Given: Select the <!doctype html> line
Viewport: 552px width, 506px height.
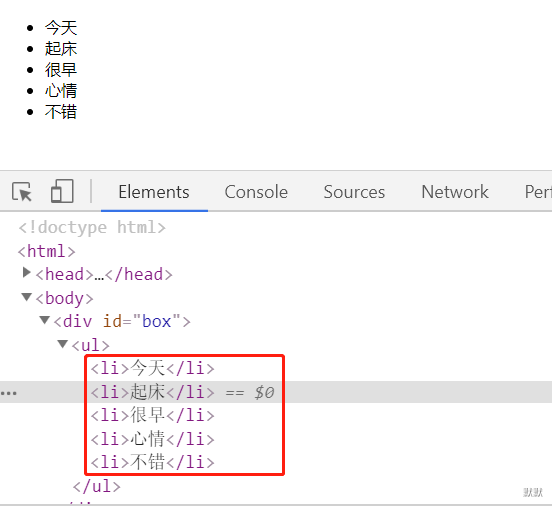Looking at the screenshot, I should tap(92, 227).
